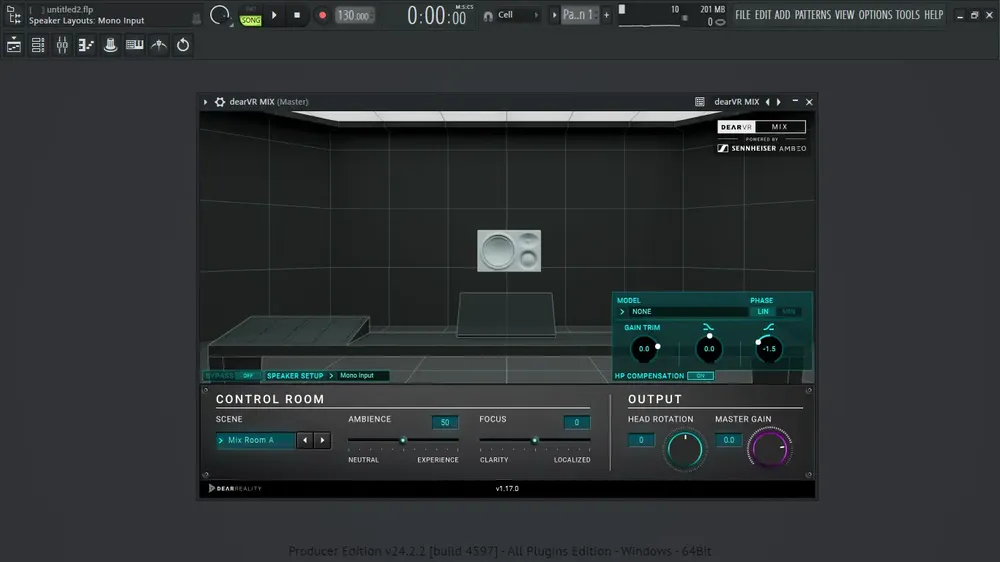This screenshot has width=1000, height=562.
Task: Open the Piano roll view icon
Action: 86,45
